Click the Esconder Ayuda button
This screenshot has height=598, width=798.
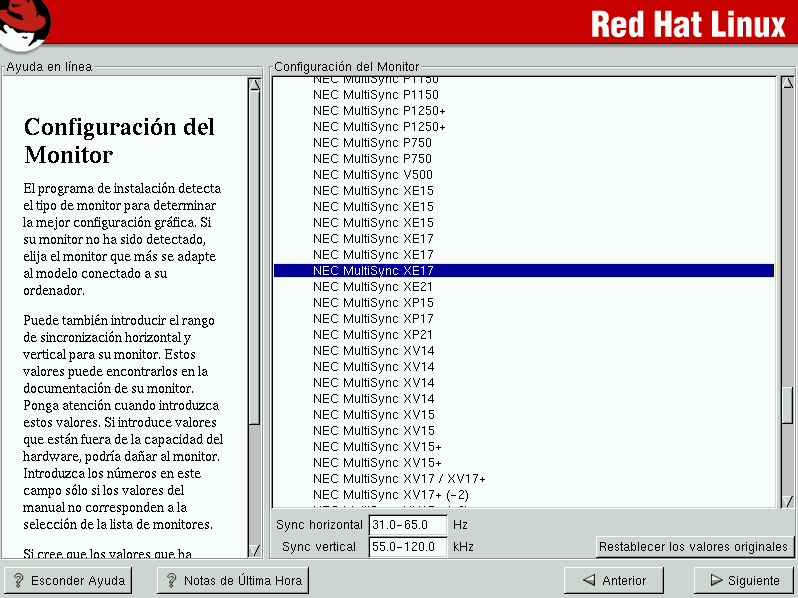coord(68,580)
